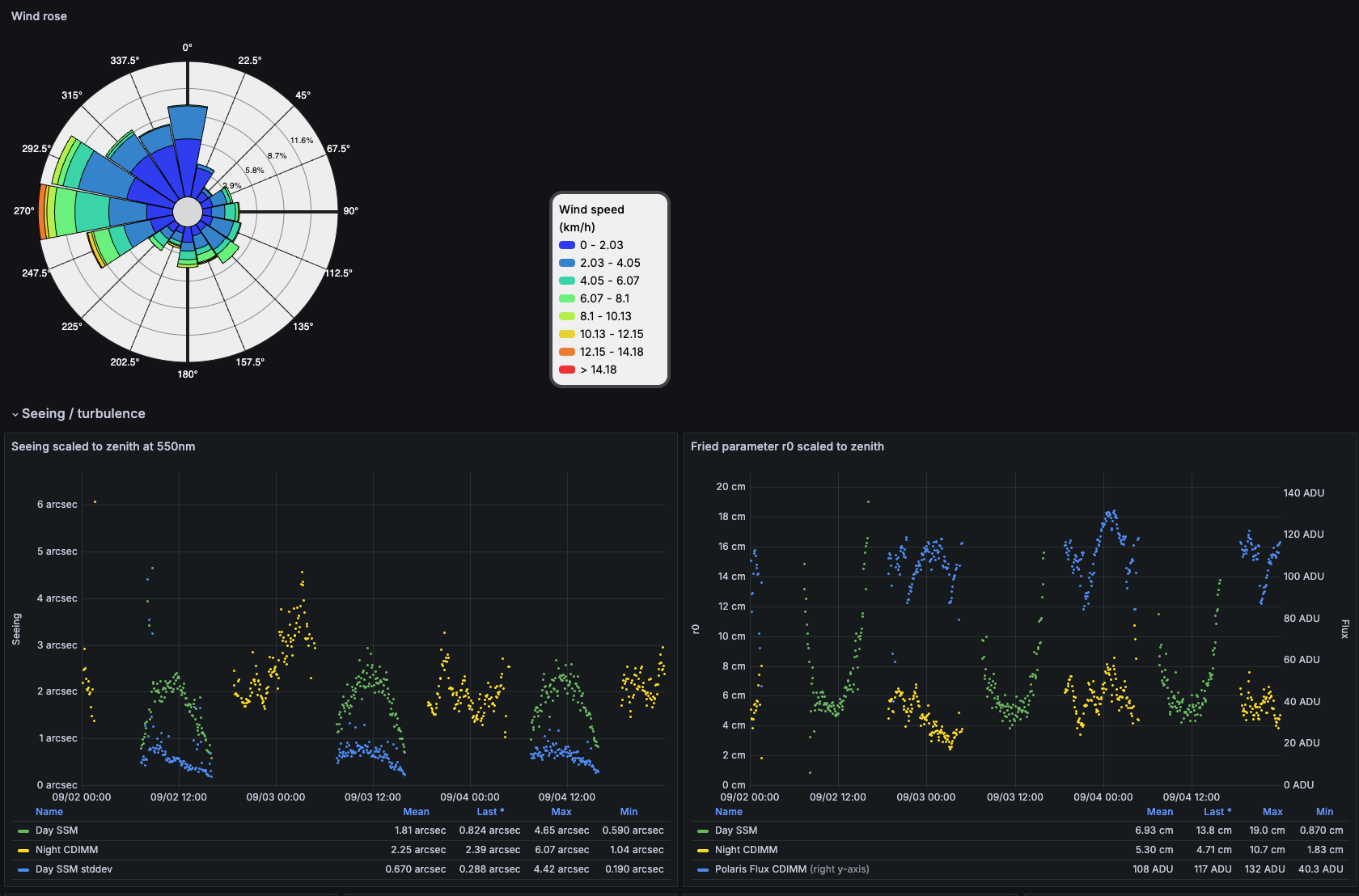
Task: Sort Fried parameter legend by Max column
Action: 1272,811
